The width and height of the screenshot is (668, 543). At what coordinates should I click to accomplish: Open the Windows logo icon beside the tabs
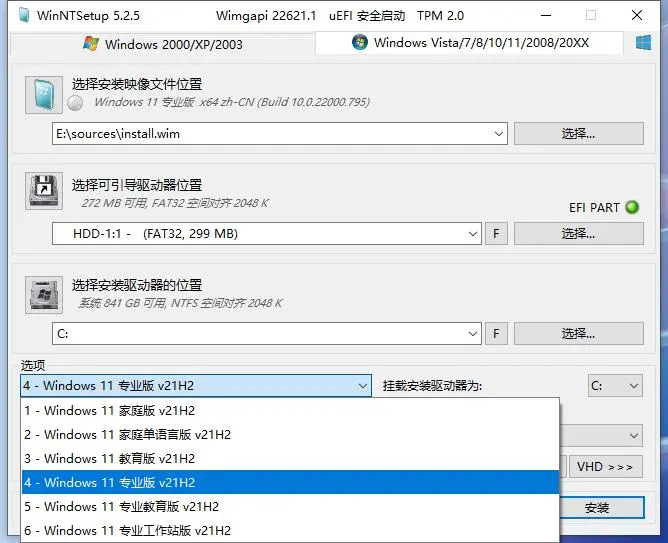(x=643, y=43)
